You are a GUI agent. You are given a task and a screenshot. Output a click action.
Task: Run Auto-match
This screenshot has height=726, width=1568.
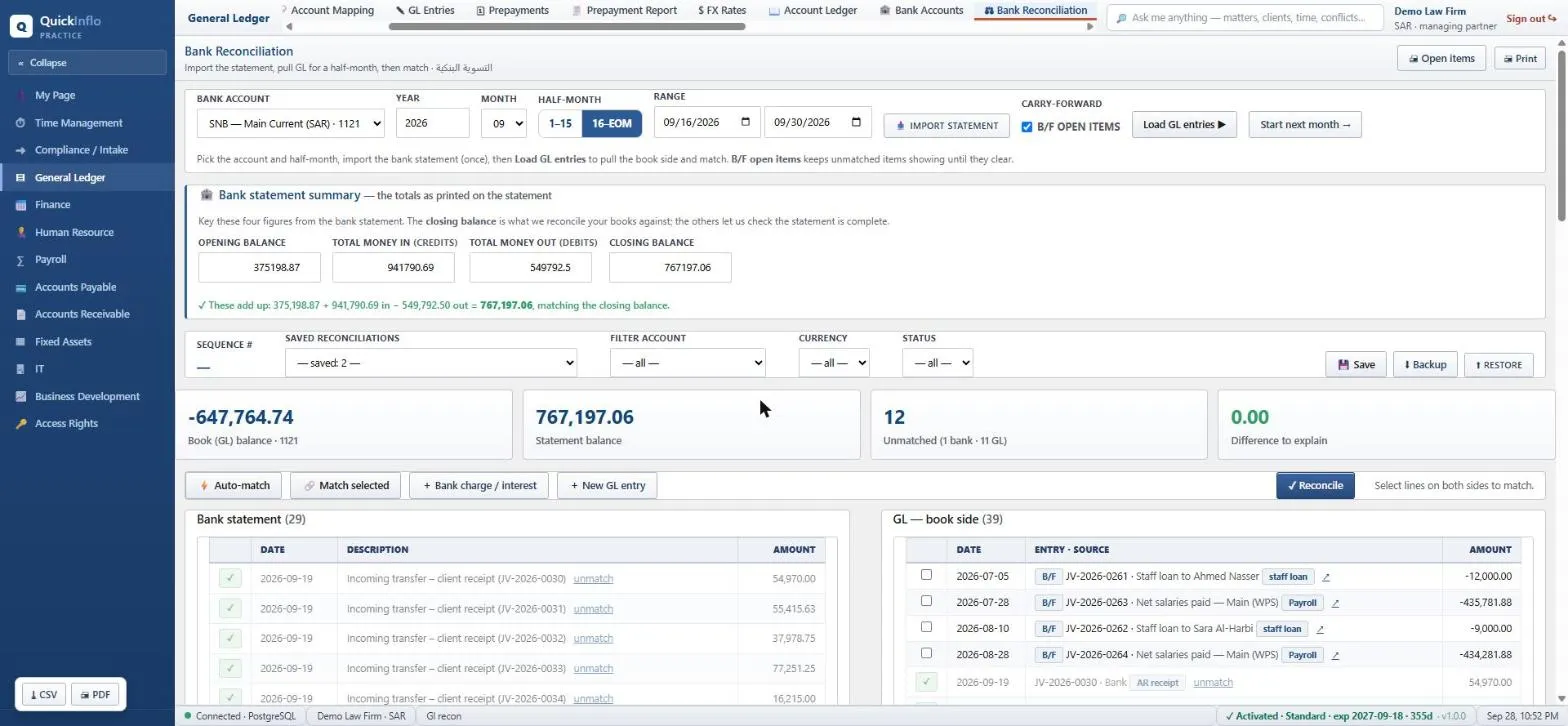pos(234,485)
